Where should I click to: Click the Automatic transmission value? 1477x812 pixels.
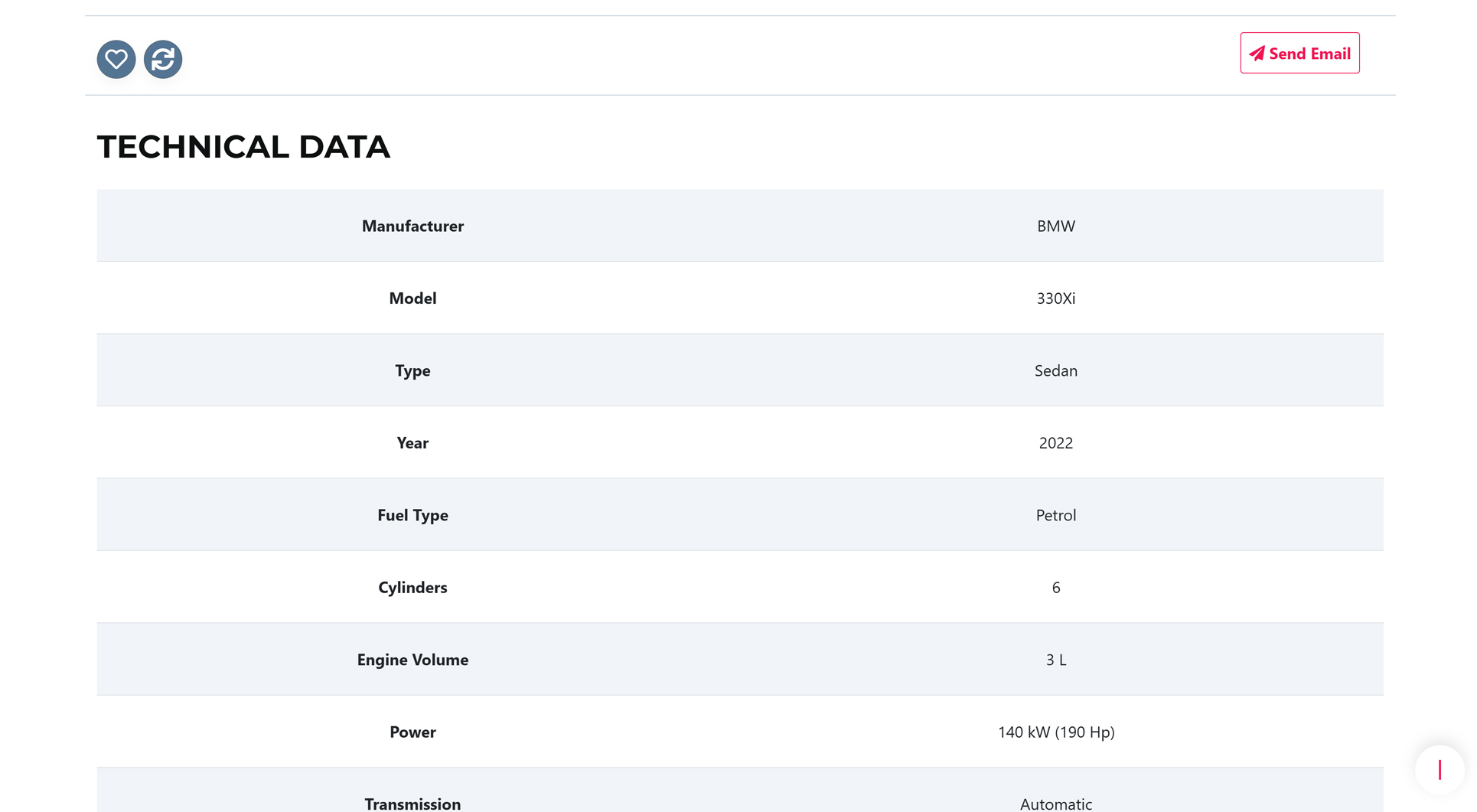1055,803
